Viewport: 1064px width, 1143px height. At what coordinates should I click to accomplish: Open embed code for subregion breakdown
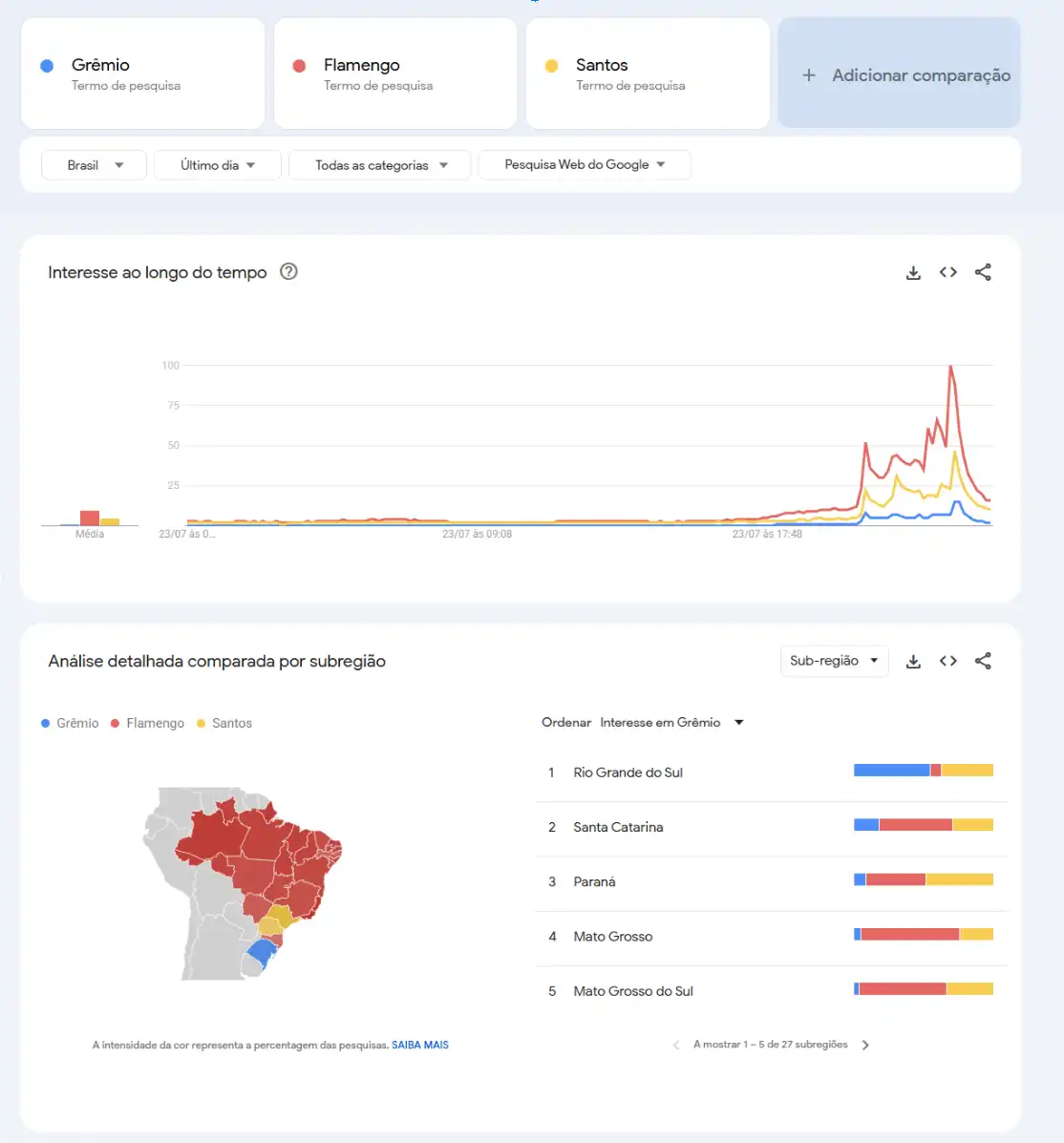click(948, 661)
